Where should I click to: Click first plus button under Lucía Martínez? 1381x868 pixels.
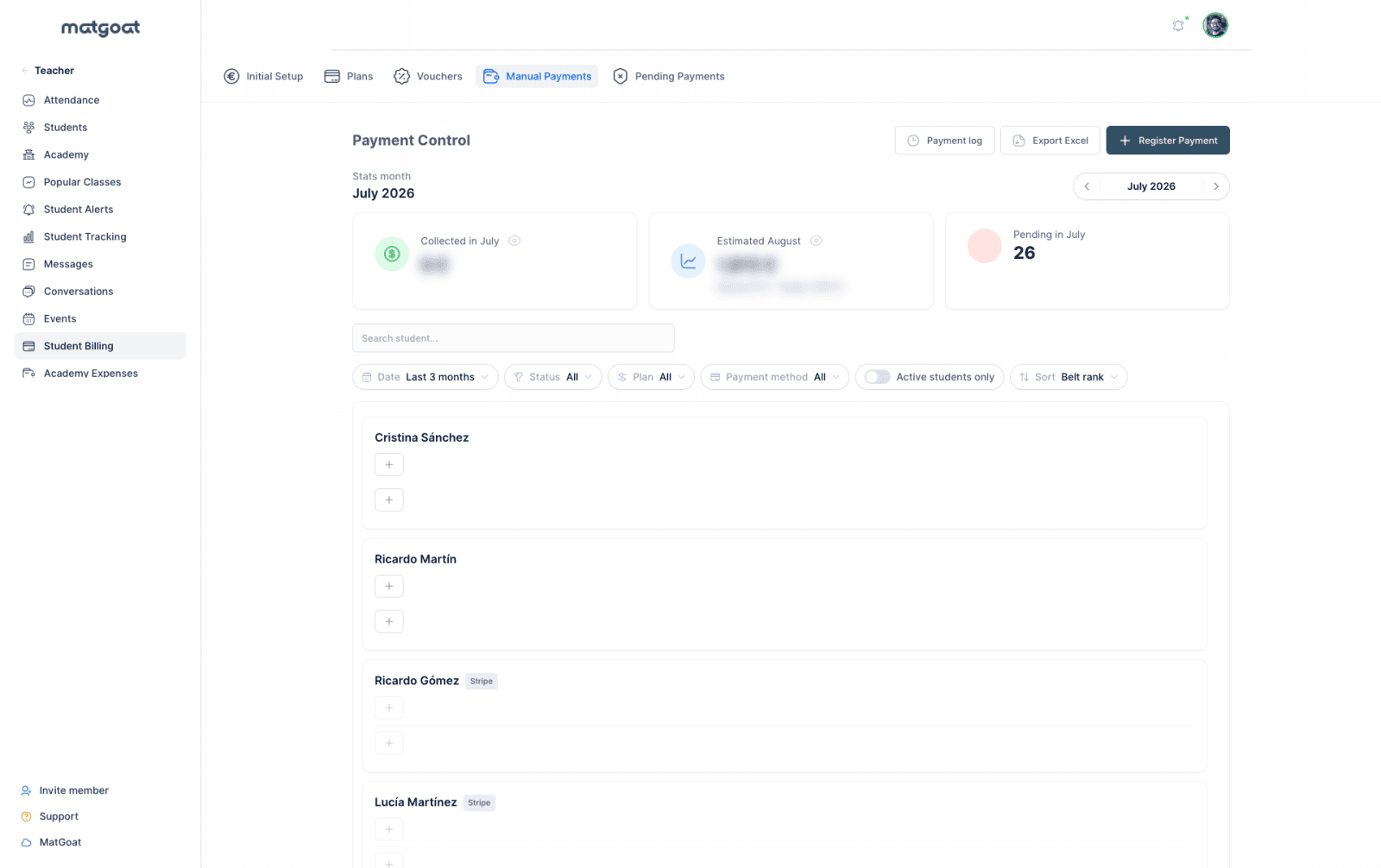coord(389,830)
